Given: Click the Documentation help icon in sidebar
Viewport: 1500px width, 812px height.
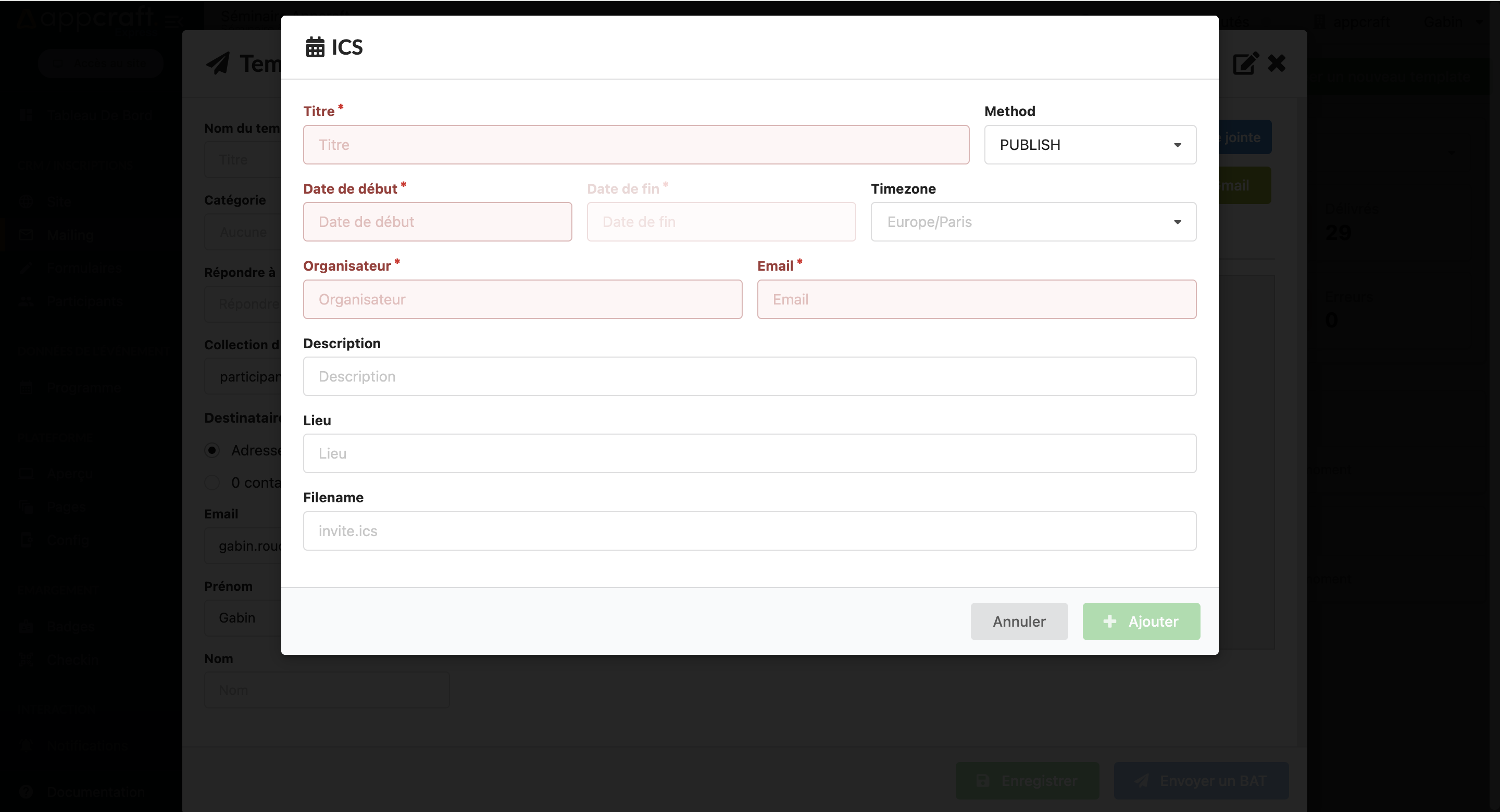Looking at the screenshot, I should pyautogui.click(x=26, y=792).
